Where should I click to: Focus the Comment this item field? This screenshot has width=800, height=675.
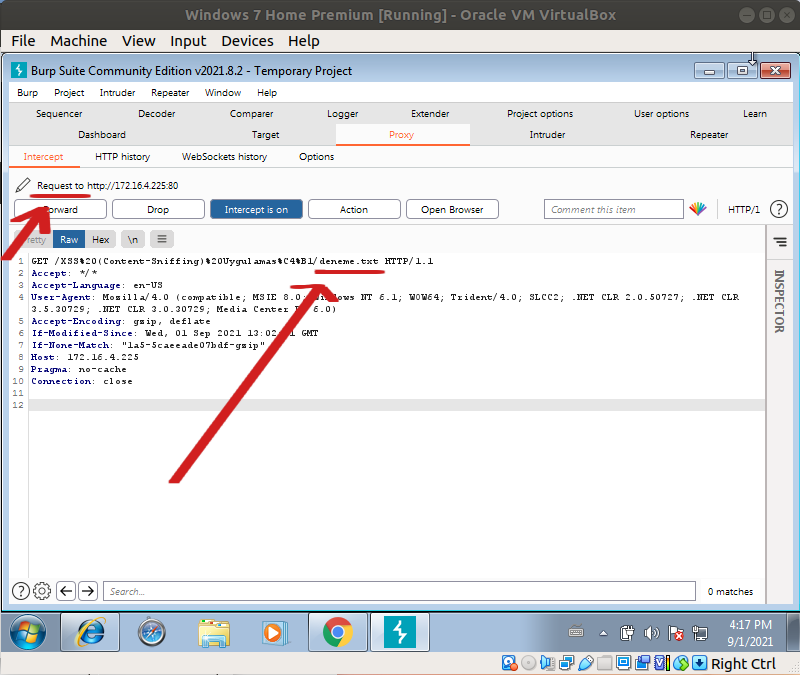coord(614,209)
